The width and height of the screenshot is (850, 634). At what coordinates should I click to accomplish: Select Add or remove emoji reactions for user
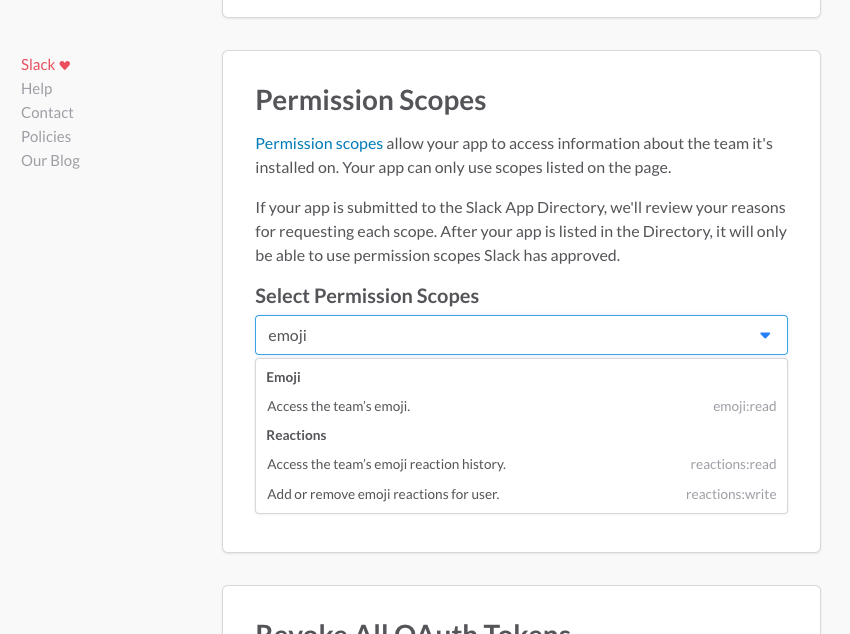(x=383, y=493)
